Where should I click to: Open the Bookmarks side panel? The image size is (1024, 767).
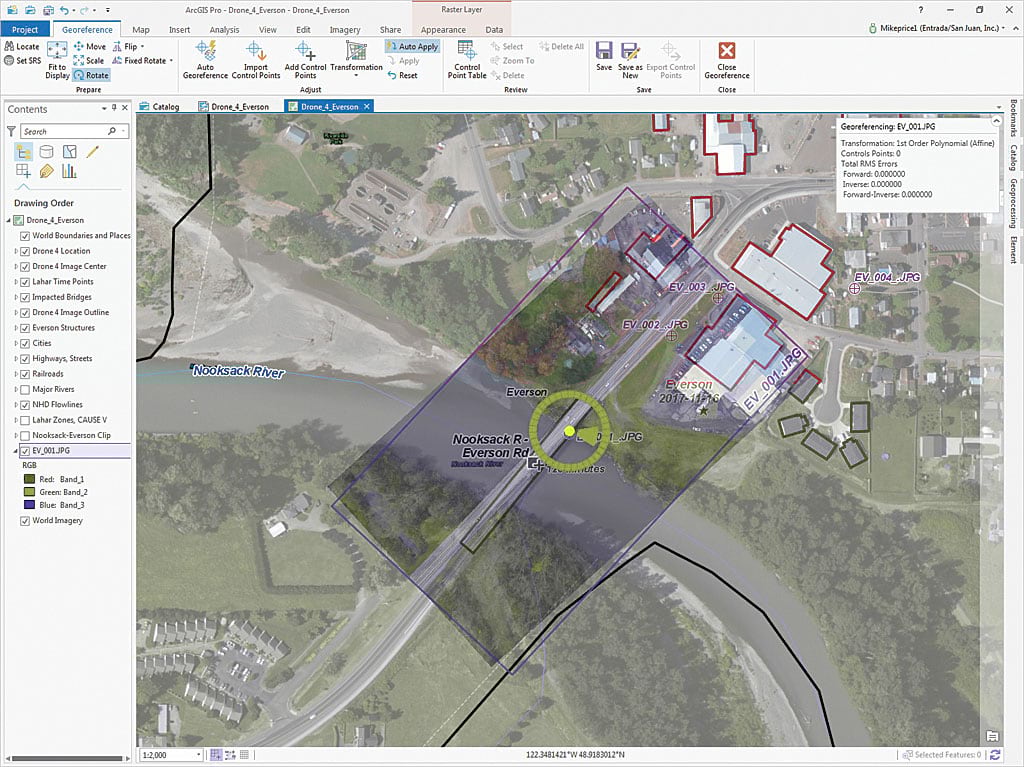click(x=1013, y=118)
